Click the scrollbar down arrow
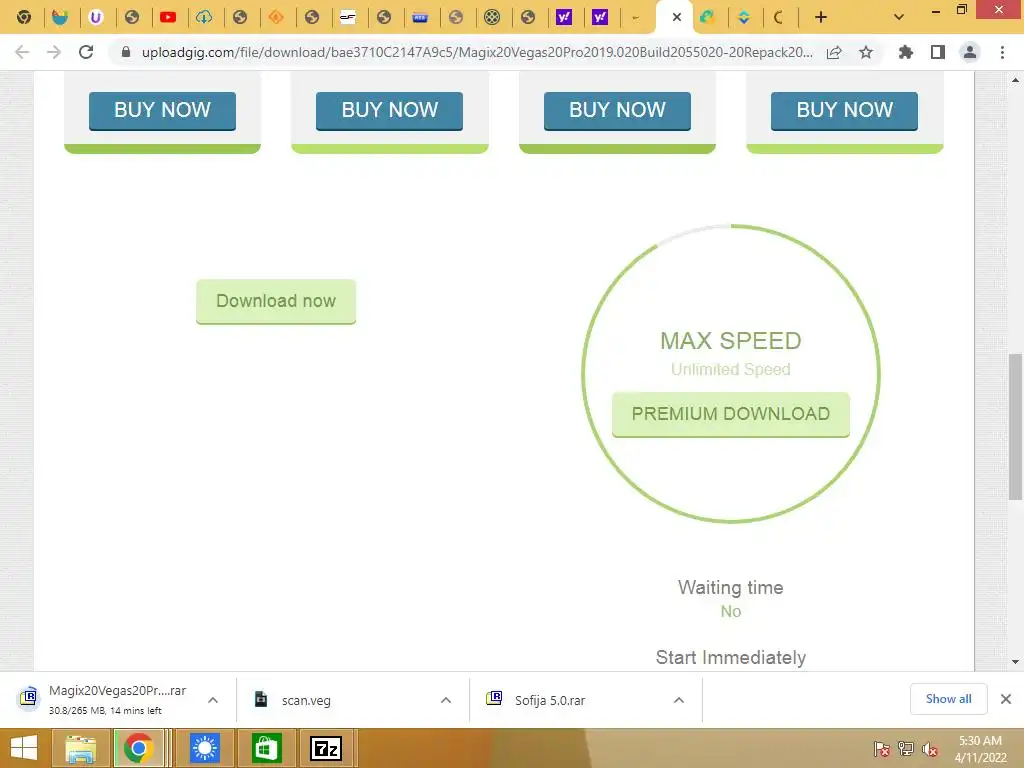 tap(1015, 662)
